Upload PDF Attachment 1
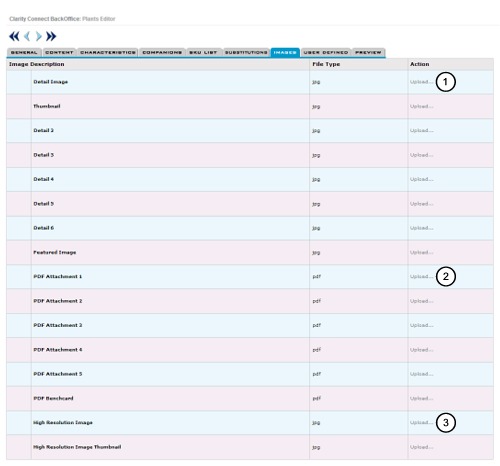This screenshot has width=500, height=466. click(x=422, y=277)
